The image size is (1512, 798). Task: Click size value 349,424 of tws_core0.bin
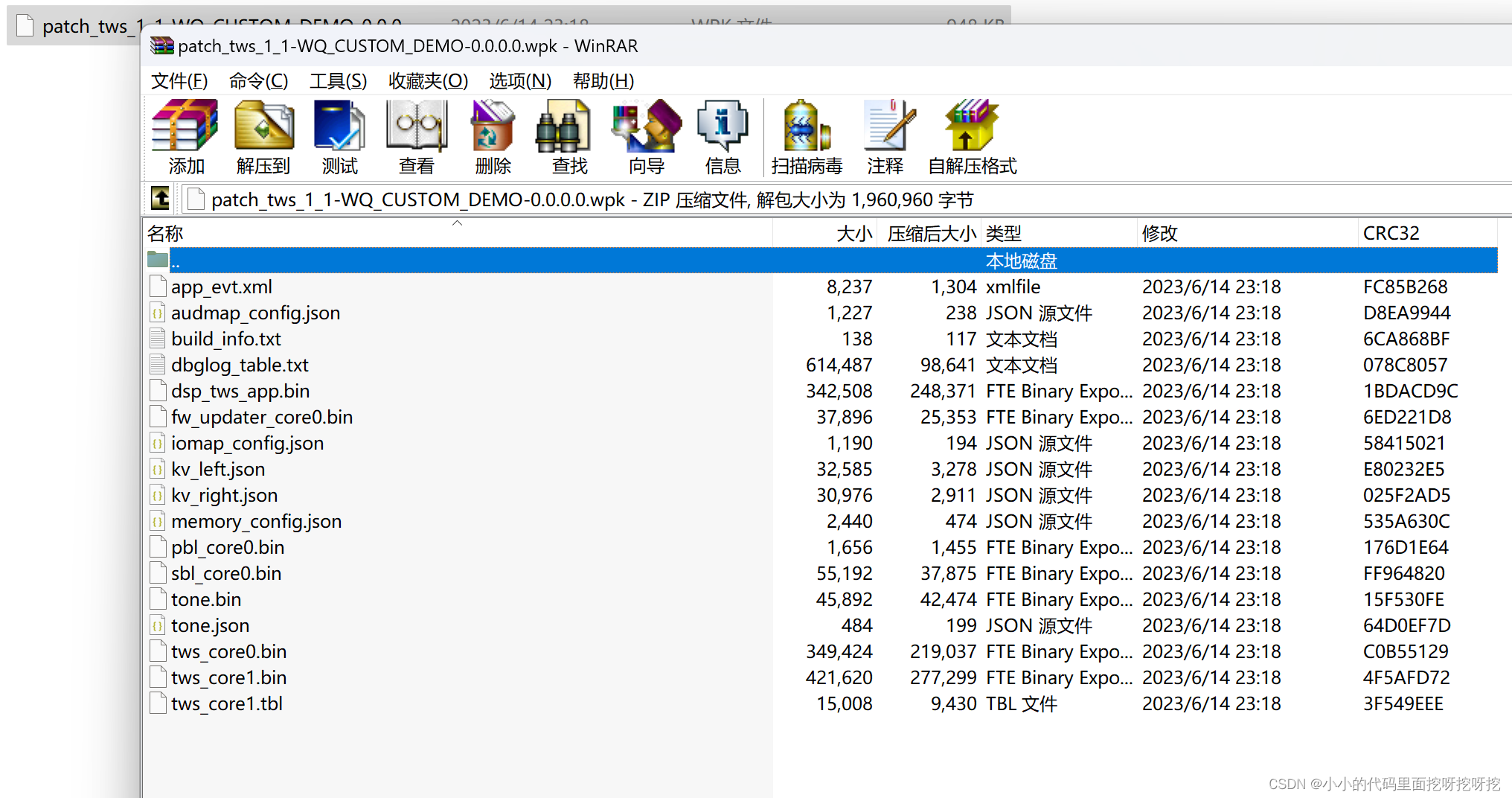(839, 651)
